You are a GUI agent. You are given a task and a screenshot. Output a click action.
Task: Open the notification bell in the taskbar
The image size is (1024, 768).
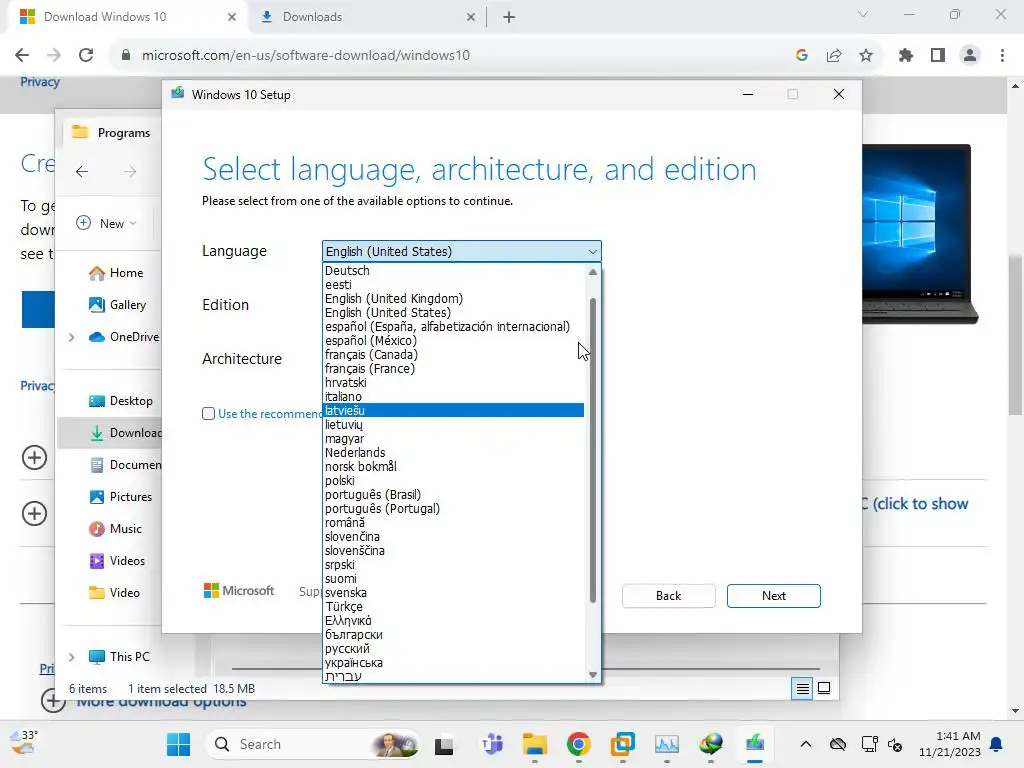click(997, 744)
